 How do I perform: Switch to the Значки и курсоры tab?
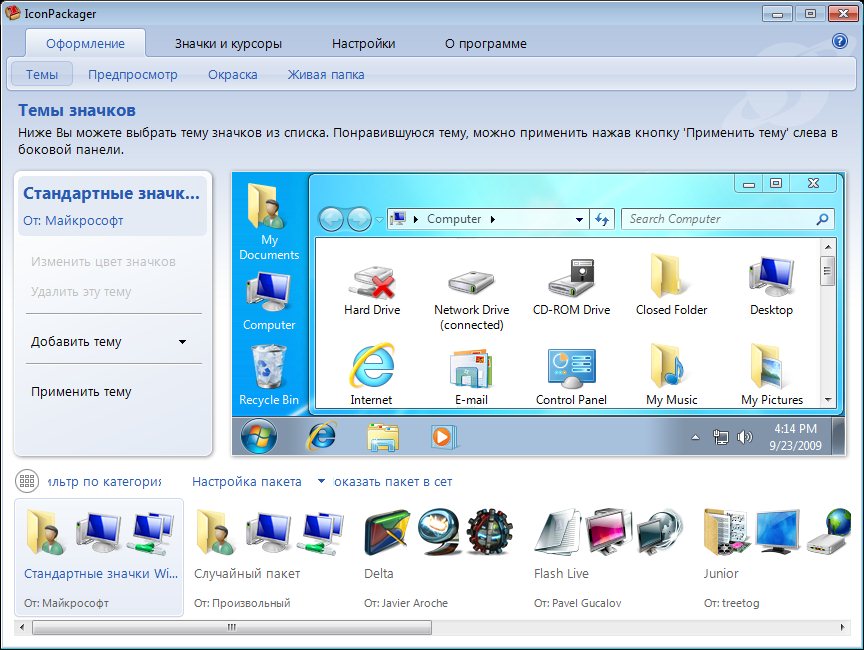click(x=228, y=44)
